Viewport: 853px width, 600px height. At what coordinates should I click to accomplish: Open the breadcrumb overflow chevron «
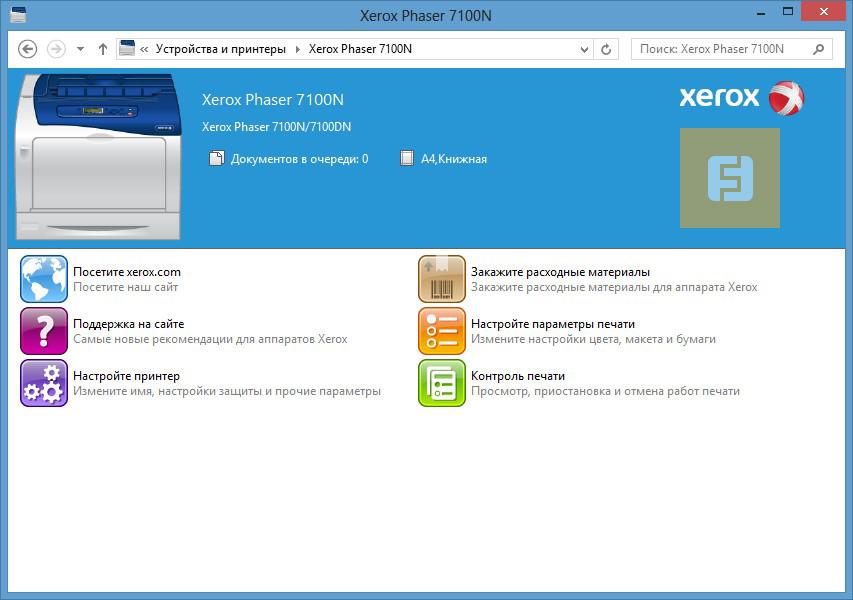click(x=144, y=48)
